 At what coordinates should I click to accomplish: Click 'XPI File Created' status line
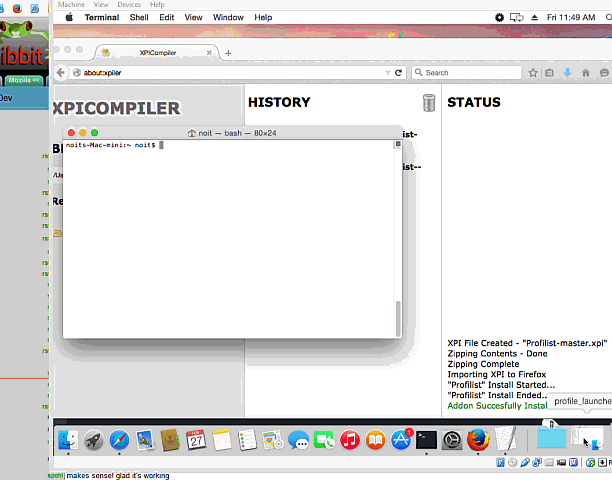point(527,343)
